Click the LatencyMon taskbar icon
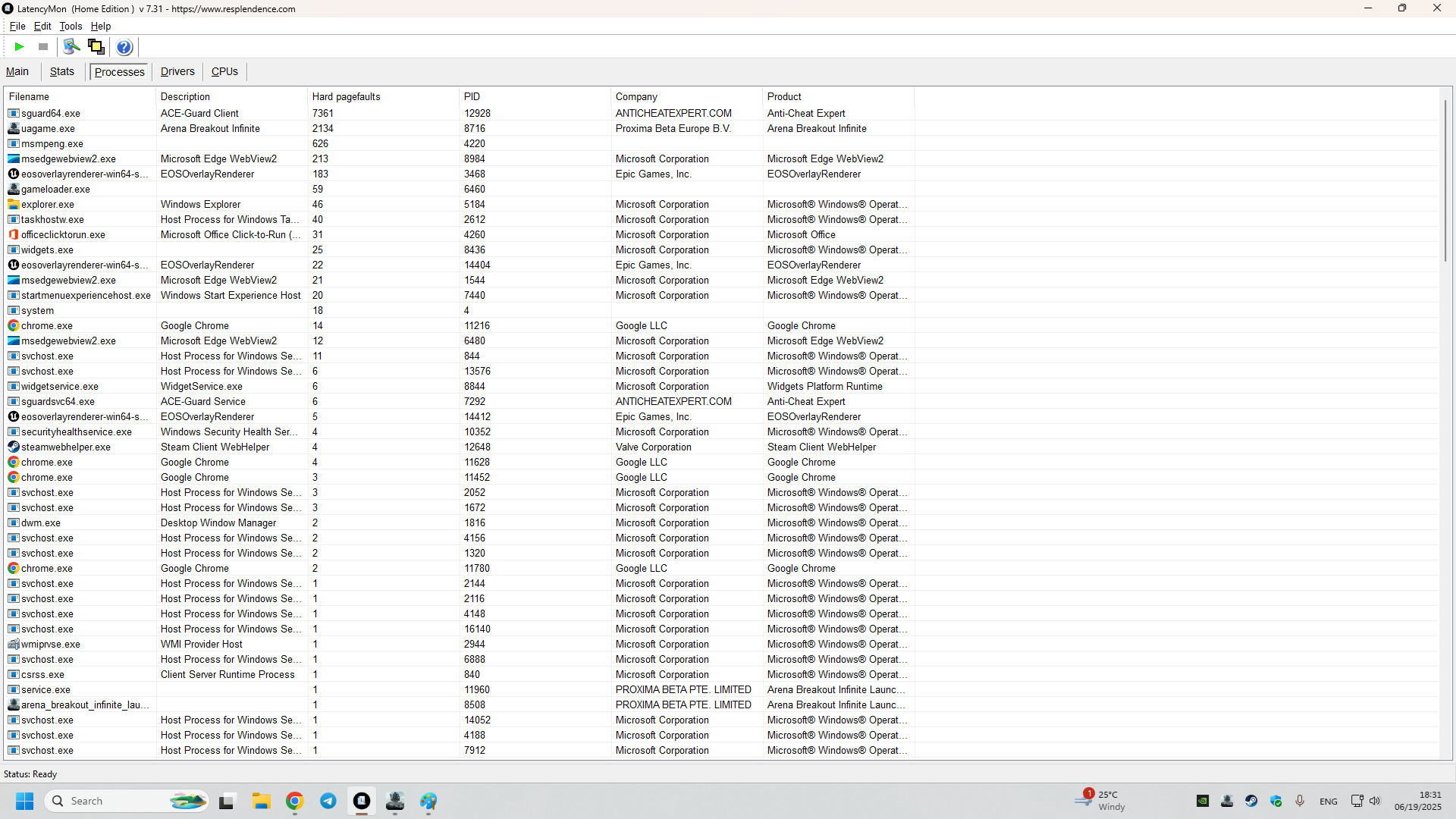This screenshot has width=1456, height=819. pos(362,801)
